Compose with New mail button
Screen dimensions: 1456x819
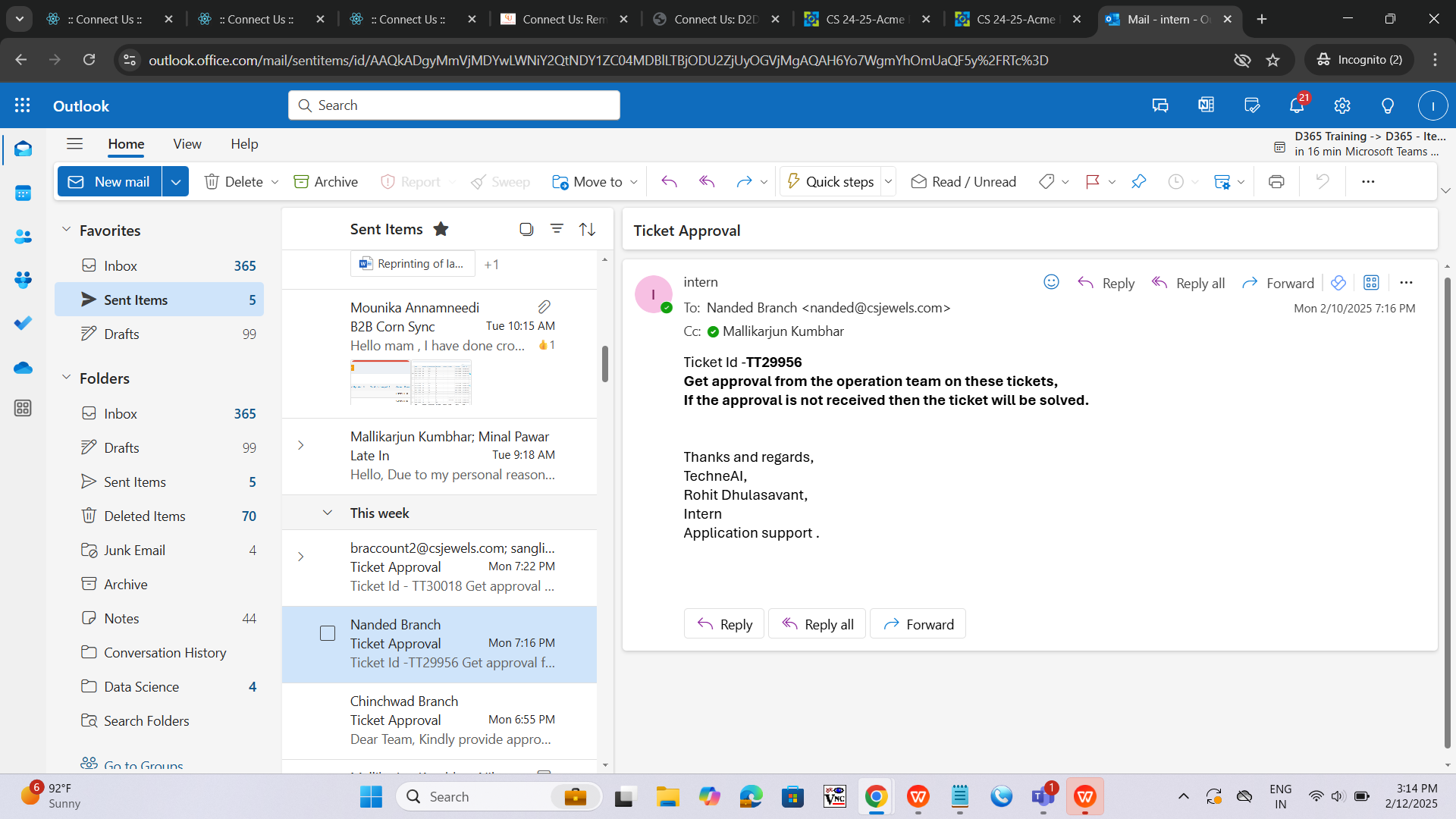coord(110,182)
